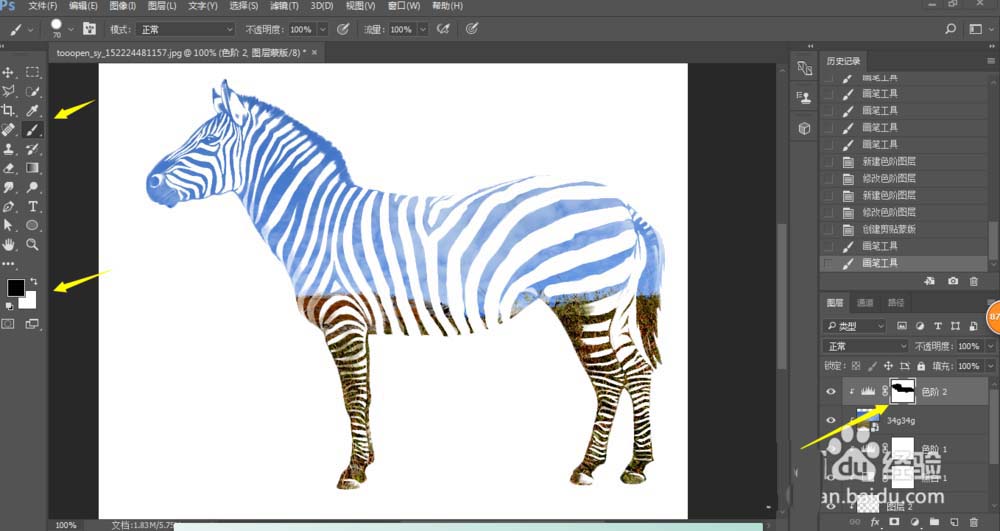Open the brush settings panel toggle
Viewport: 1000px width, 531px height.
pyautogui.click(x=89, y=29)
